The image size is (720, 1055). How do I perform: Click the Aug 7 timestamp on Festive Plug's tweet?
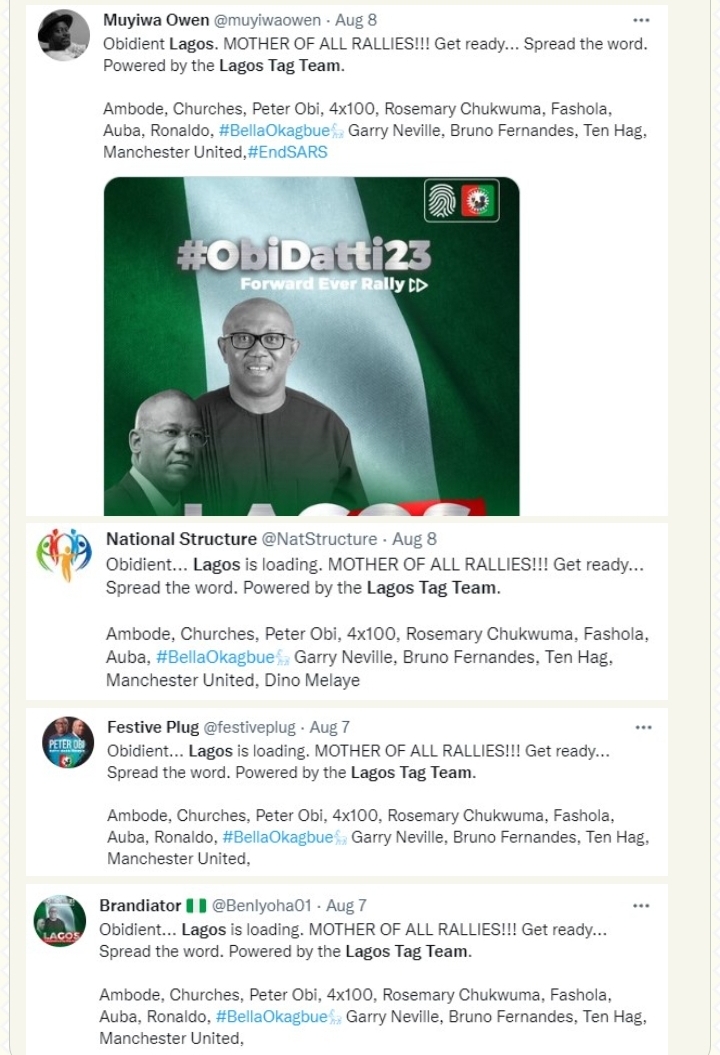tap(330, 727)
